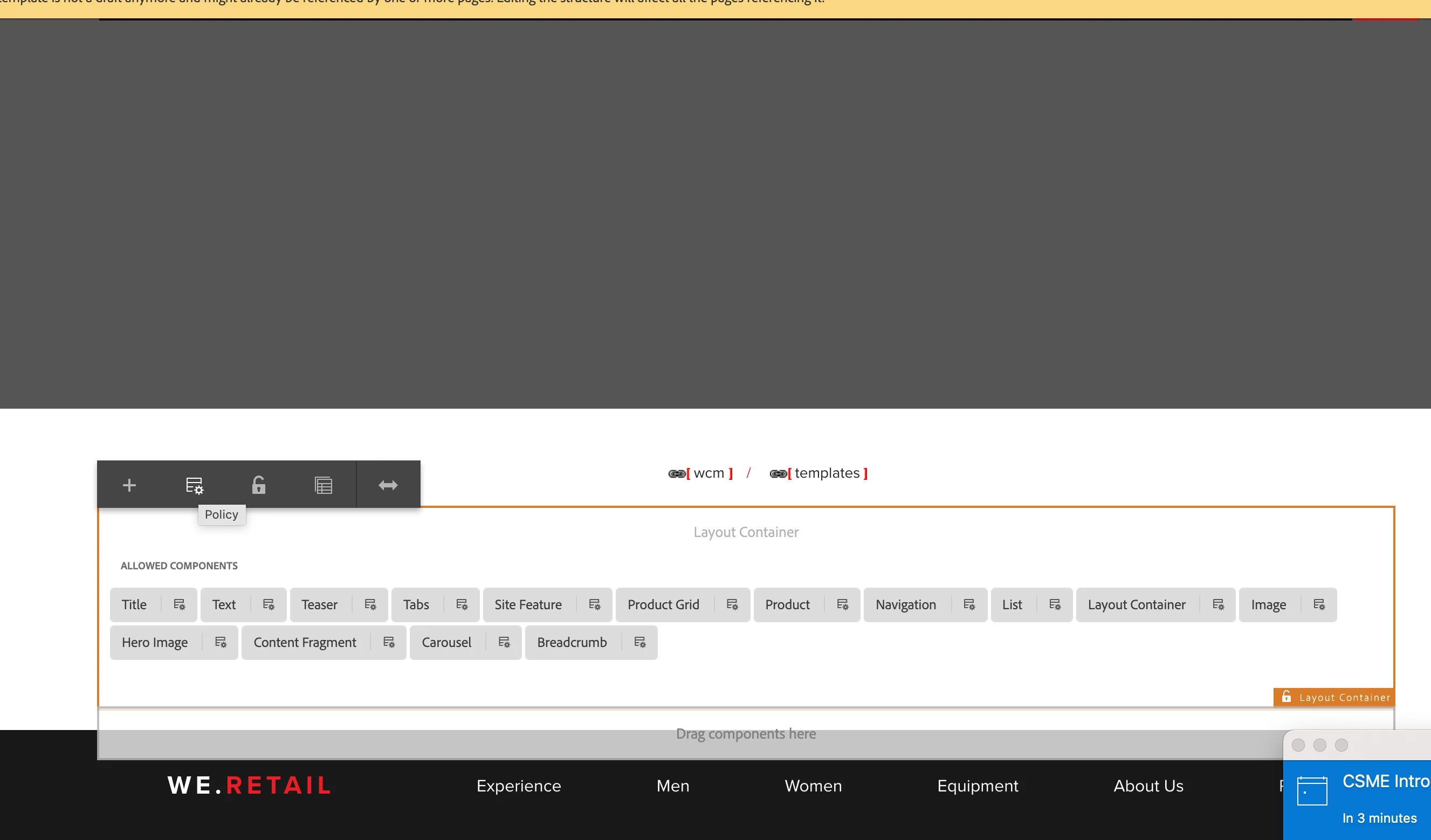Click the WE.RETAIL logo

coord(249,786)
